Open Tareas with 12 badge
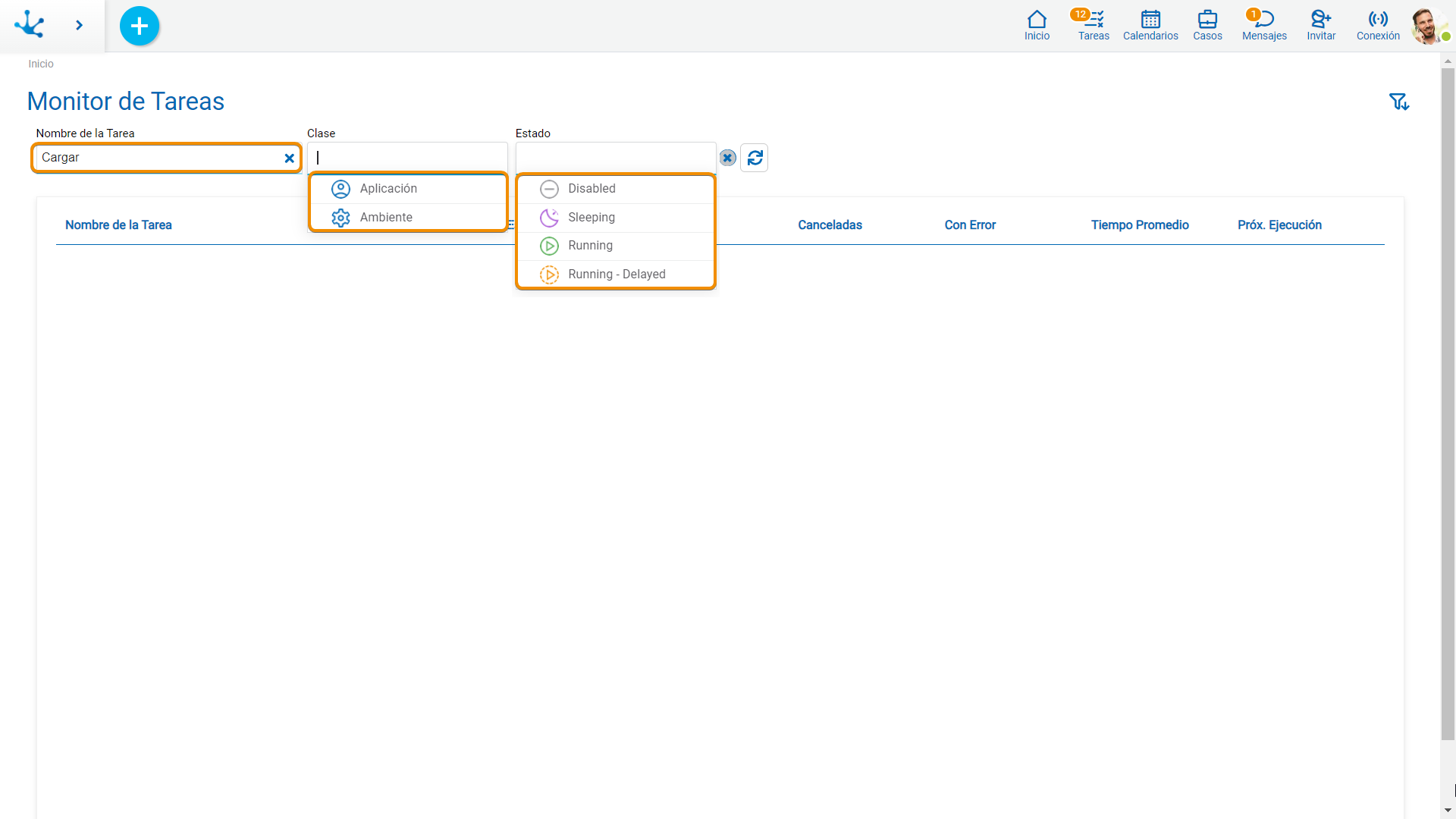 1093,25
